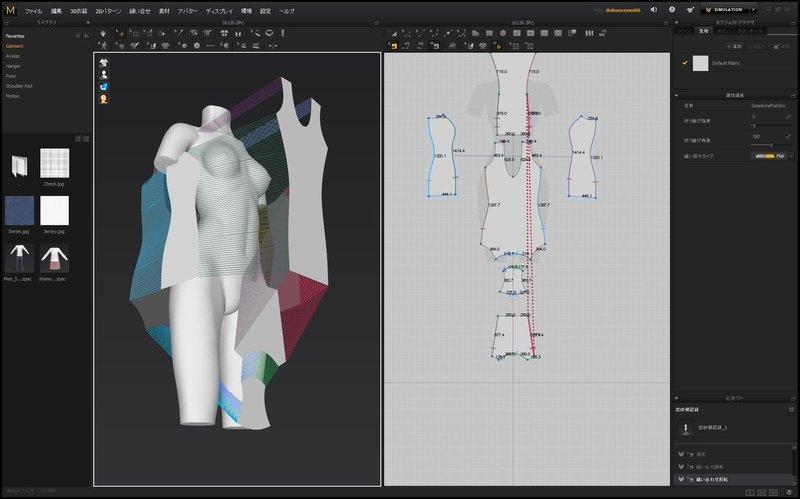Switch library to second list view toggle icon

(86, 139)
